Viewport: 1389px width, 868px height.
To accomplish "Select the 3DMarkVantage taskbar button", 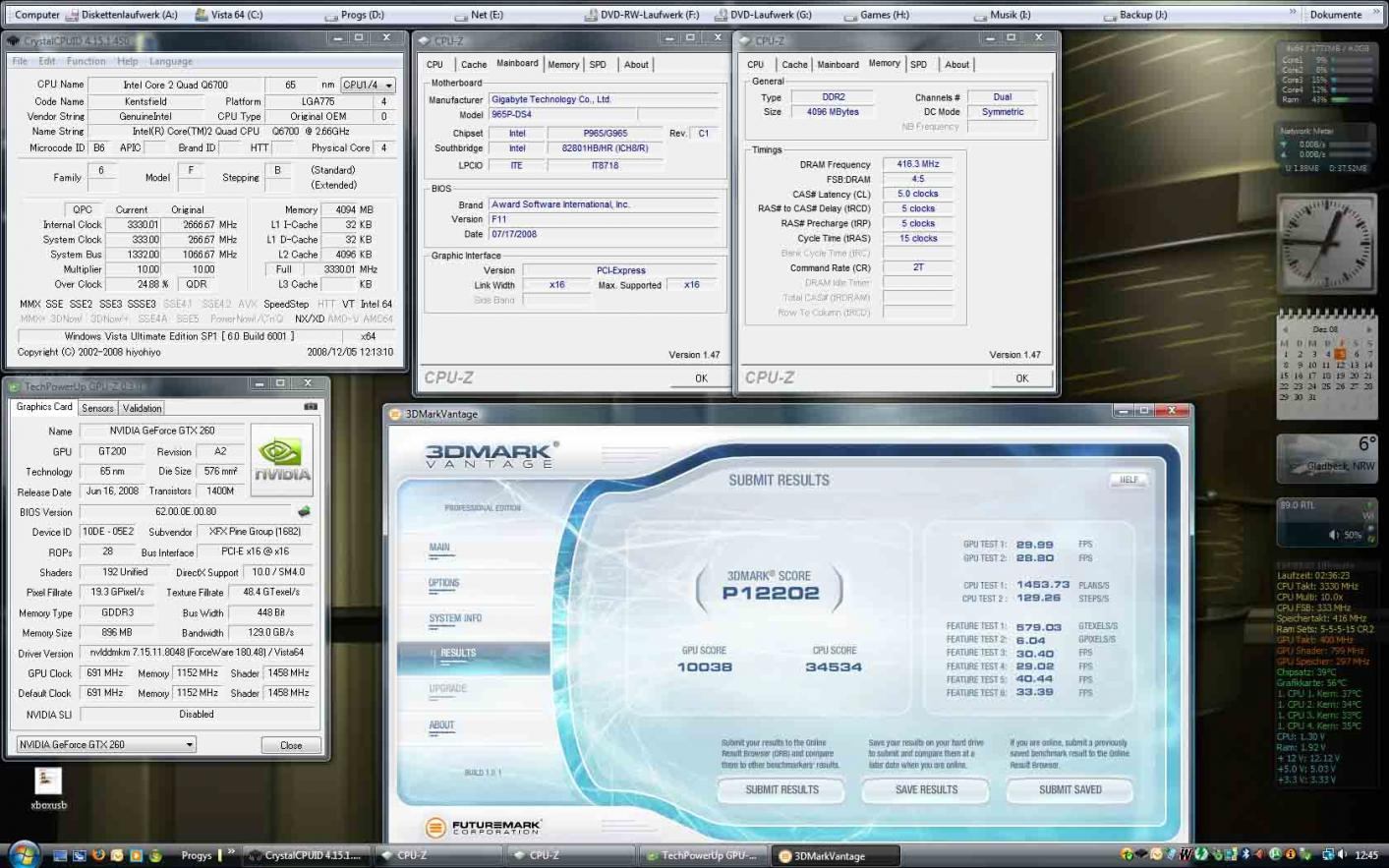I will coord(836,855).
